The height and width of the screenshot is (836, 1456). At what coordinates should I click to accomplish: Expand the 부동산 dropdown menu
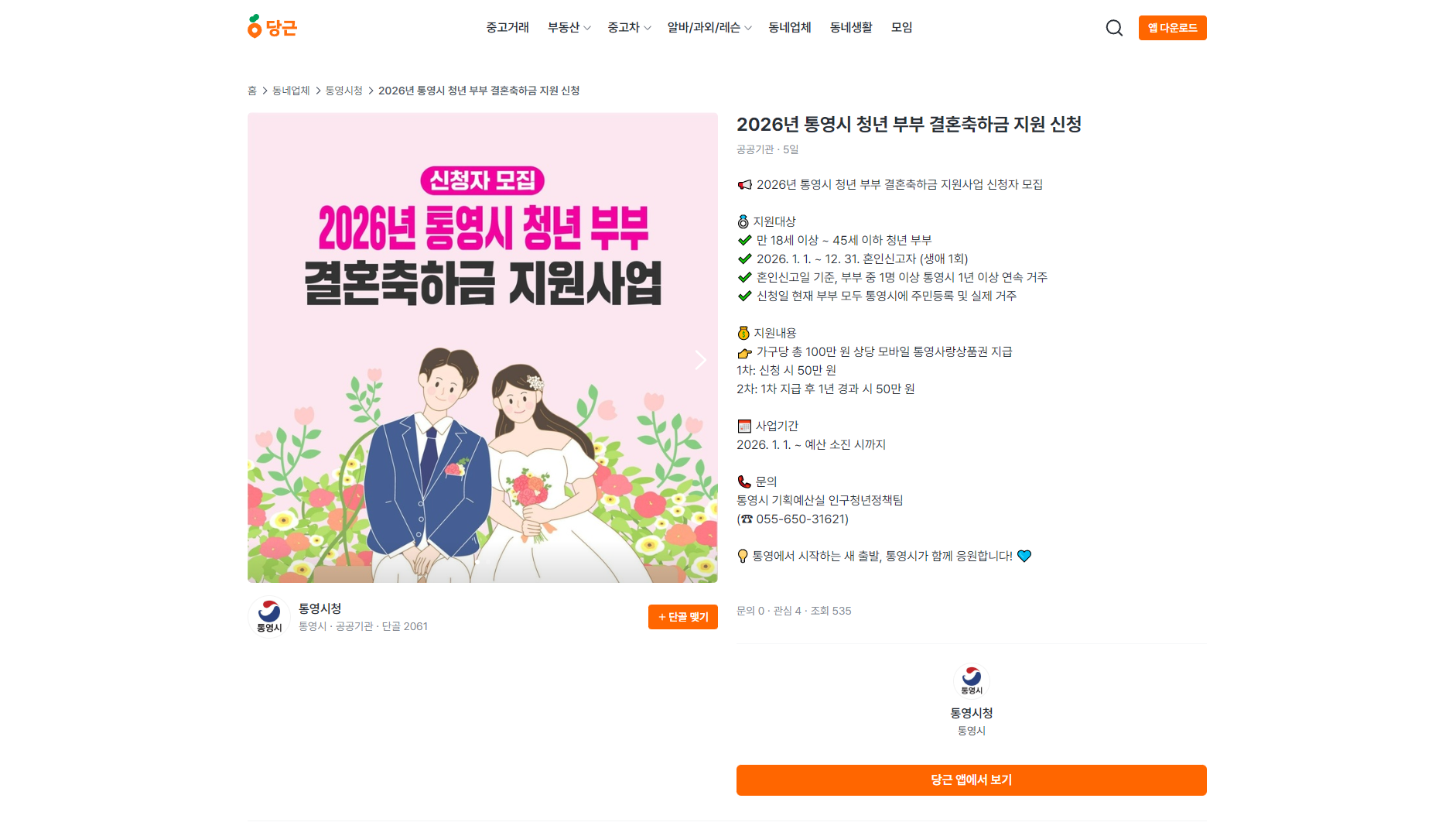tap(569, 28)
